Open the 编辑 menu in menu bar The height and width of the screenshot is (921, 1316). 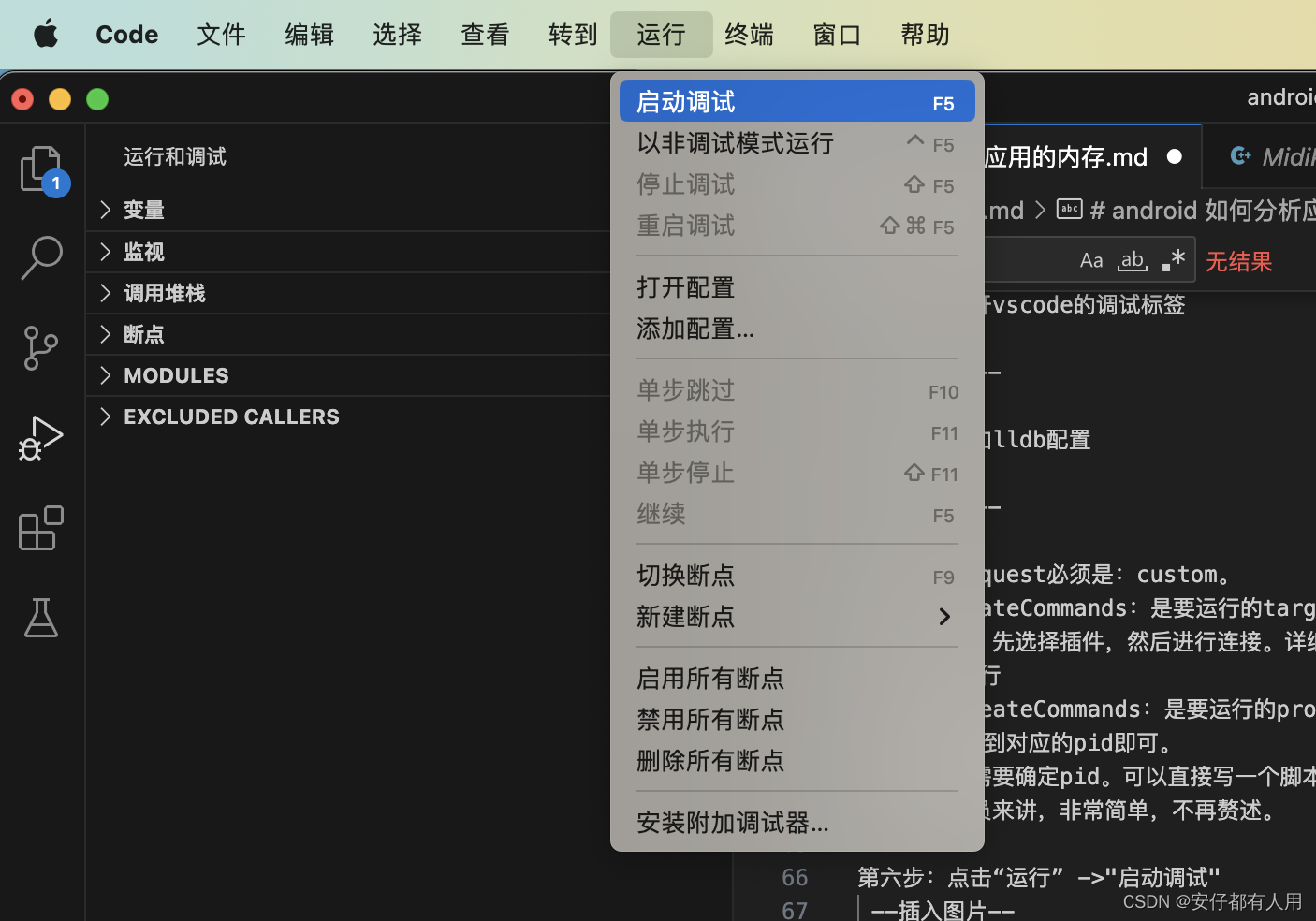pyautogui.click(x=310, y=35)
